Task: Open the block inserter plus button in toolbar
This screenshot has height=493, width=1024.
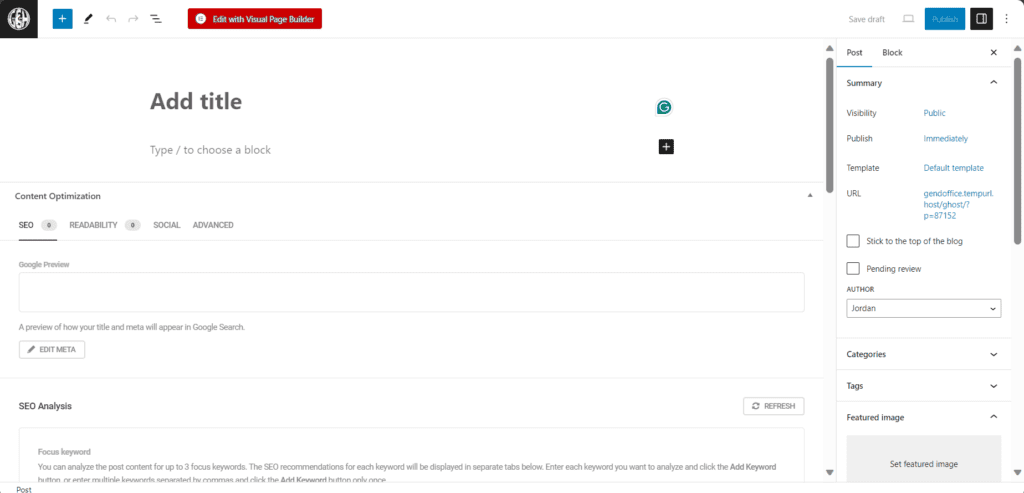Action: (63, 19)
